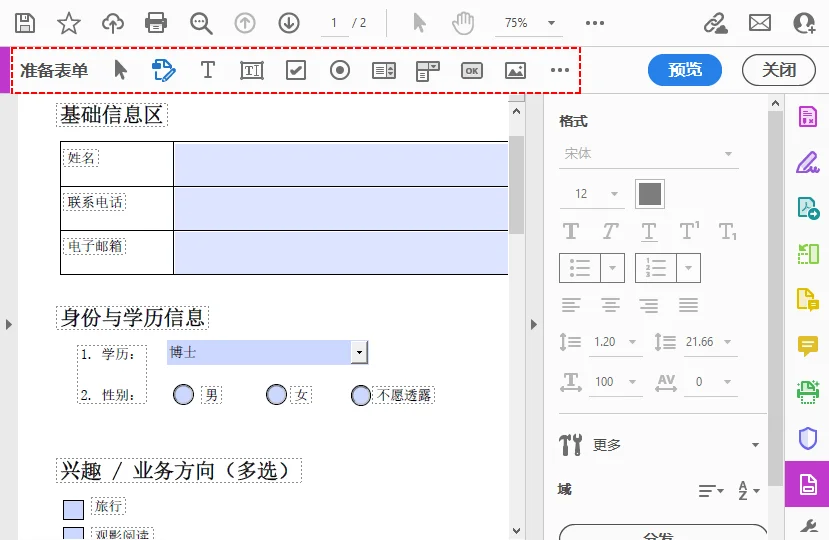
Task: Click the 电子邮箱 text field
Action: 341,252
